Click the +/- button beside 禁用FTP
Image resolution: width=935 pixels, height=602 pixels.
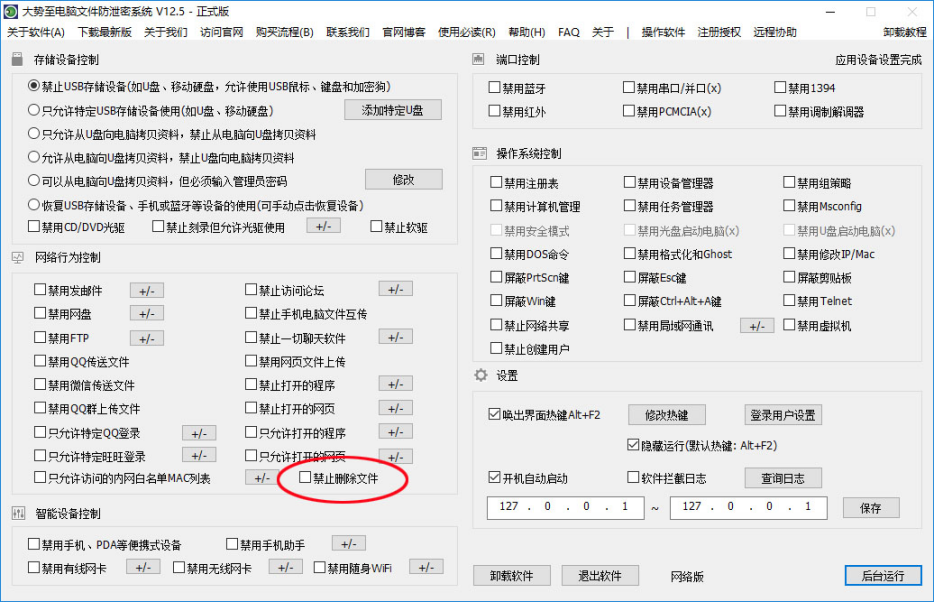pyautogui.click(x=147, y=339)
